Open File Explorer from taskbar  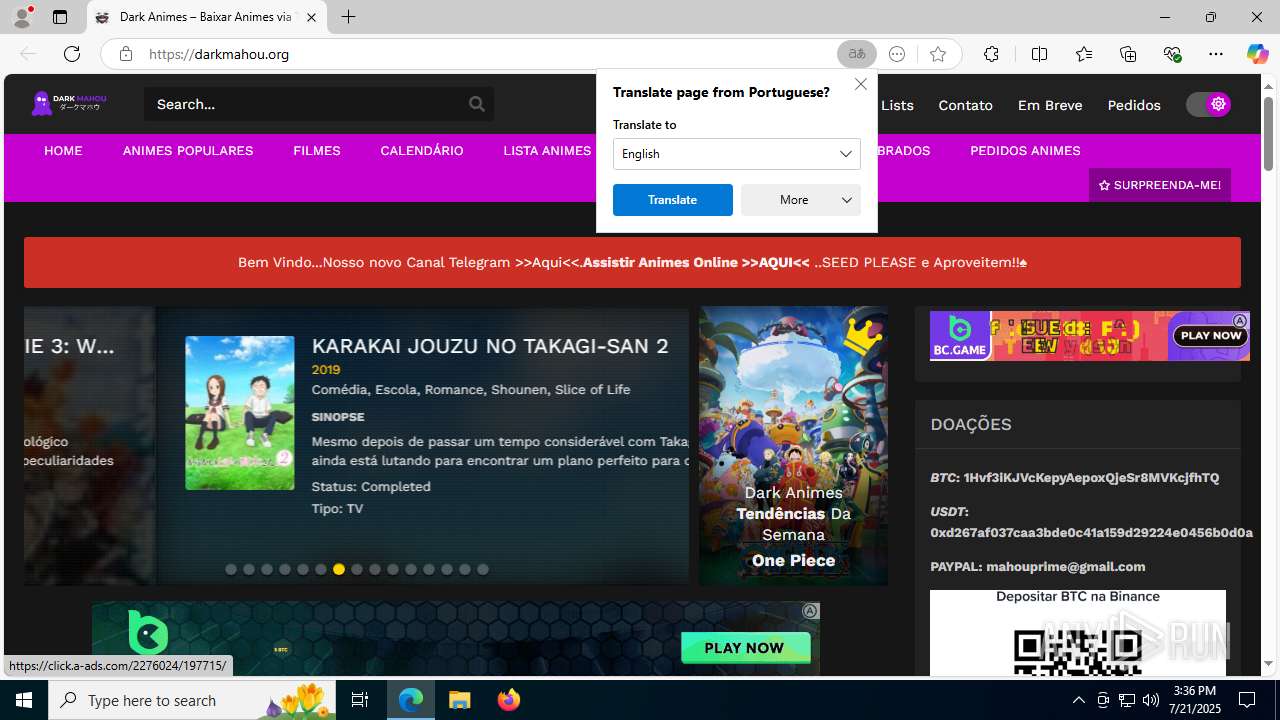[459, 700]
